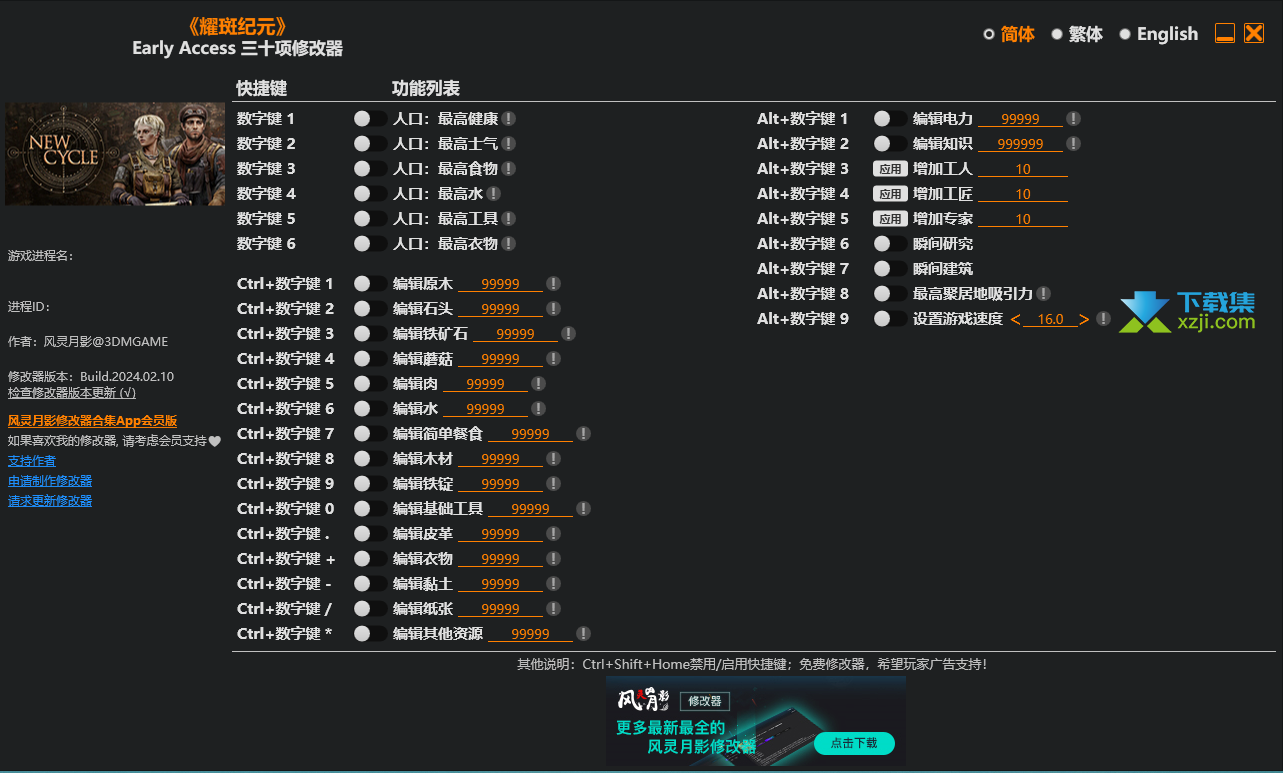This screenshot has width=1283, height=773.
Task: Decrease game speed with left arrow
Action: coord(1016,319)
